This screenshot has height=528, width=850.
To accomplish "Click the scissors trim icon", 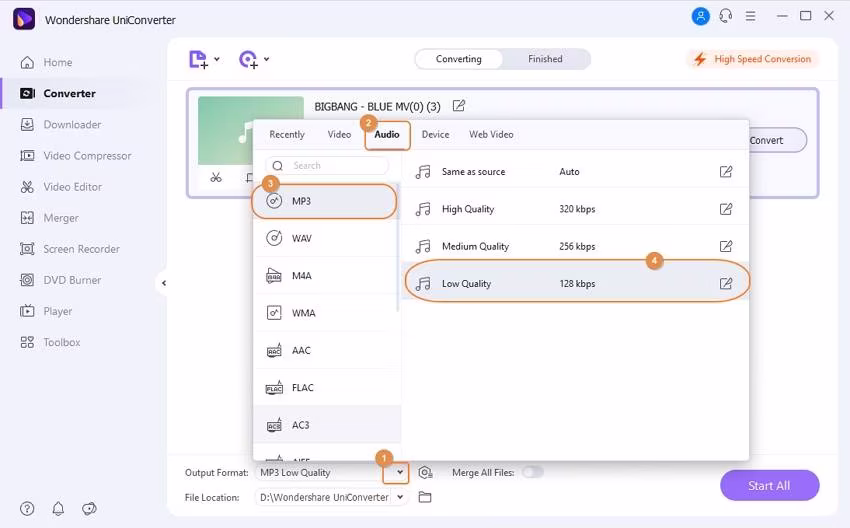I will point(216,177).
